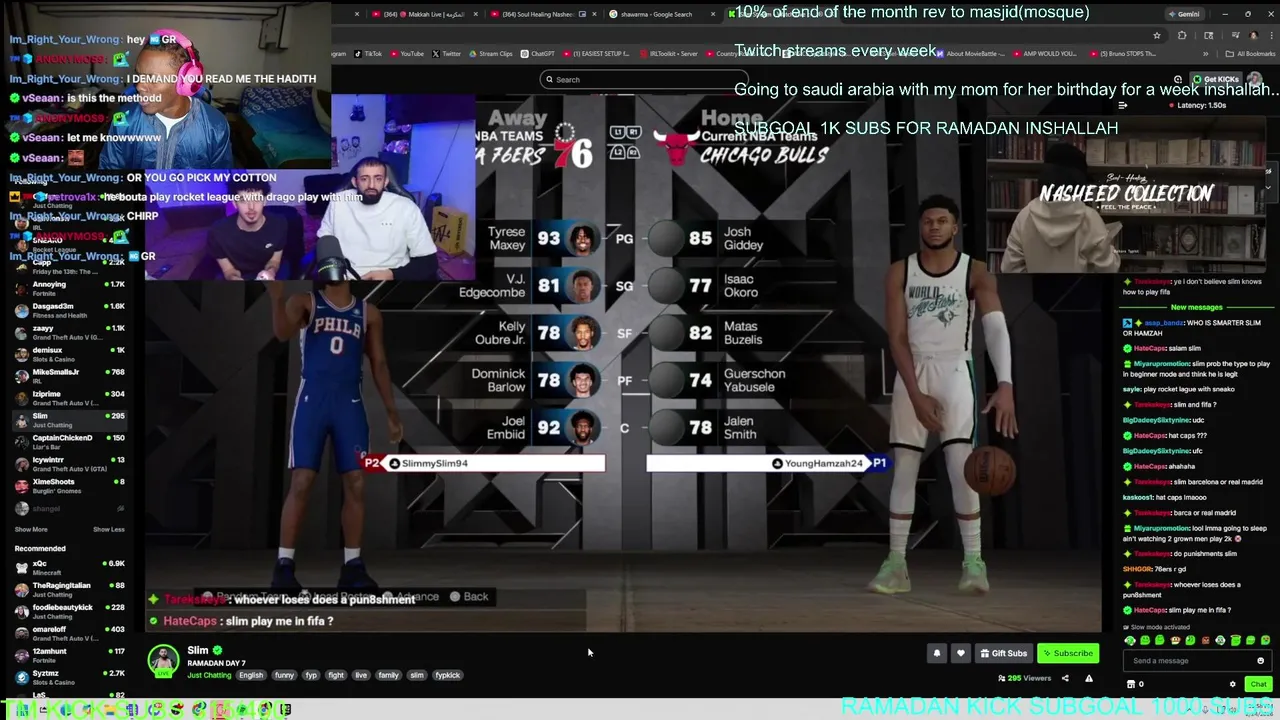This screenshot has height=720, width=1280.
Task: Open the YouTube bookmark
Action: pyautogui.click(x=407, y=54)
